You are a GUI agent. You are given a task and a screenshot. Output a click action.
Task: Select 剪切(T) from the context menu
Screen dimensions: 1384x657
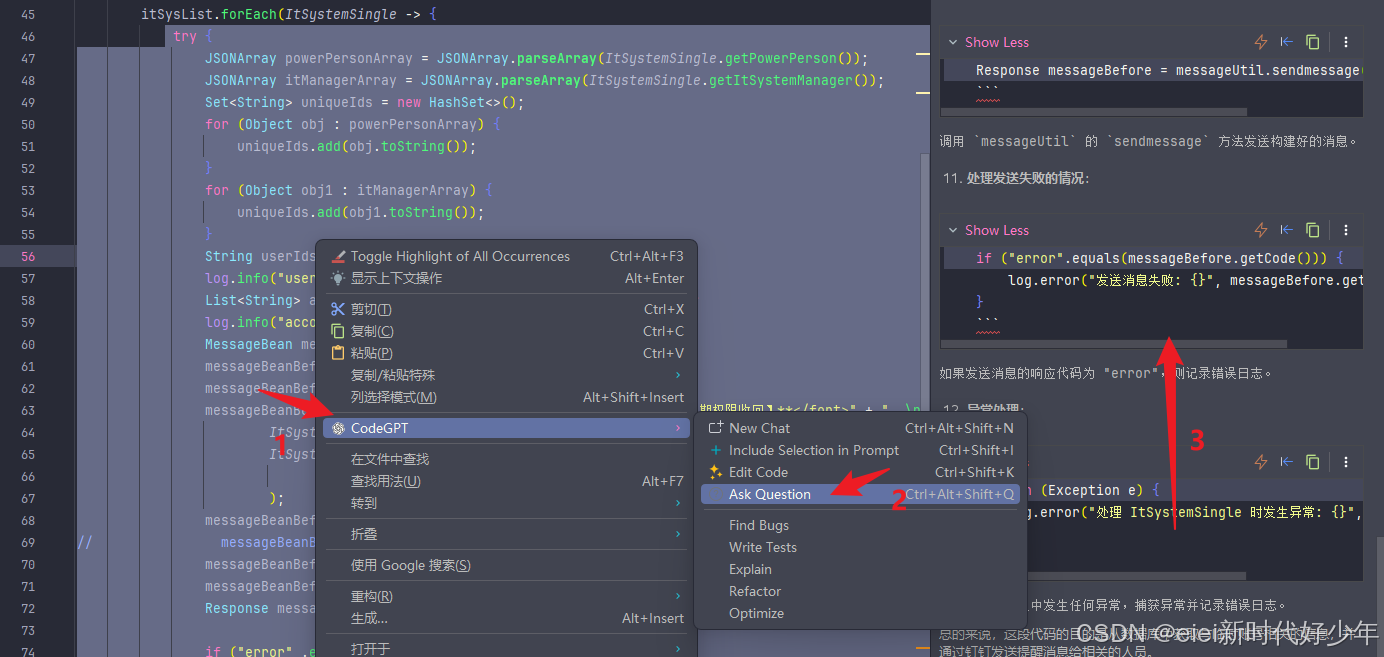coord(506,309)
